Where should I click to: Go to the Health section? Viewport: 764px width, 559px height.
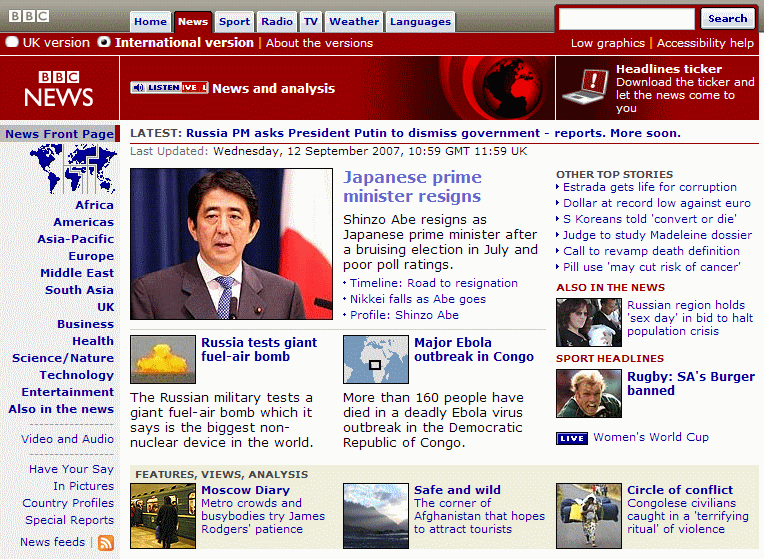click(x=93, y=341)
